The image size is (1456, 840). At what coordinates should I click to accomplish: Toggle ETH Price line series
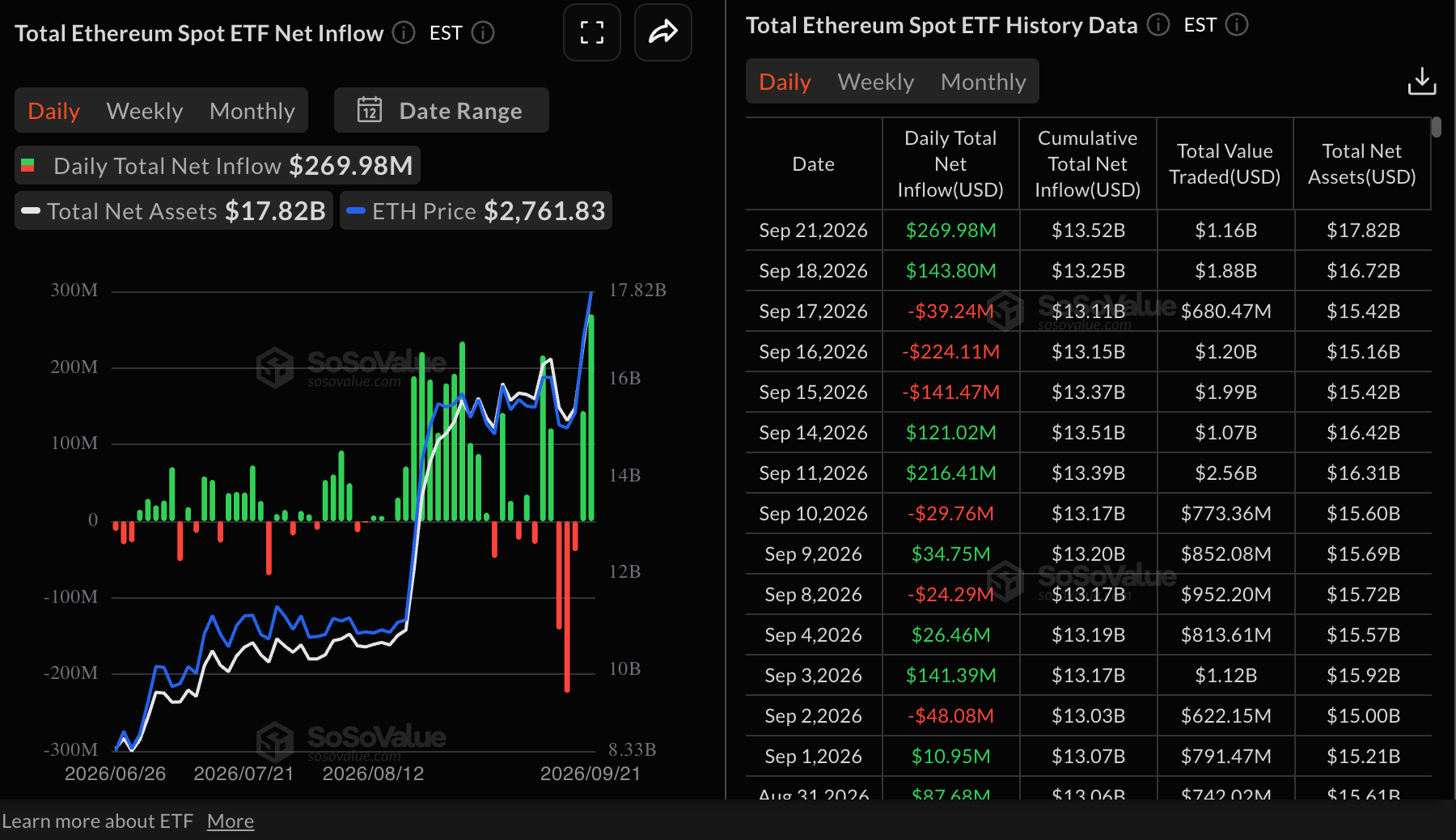pos(476,211)
